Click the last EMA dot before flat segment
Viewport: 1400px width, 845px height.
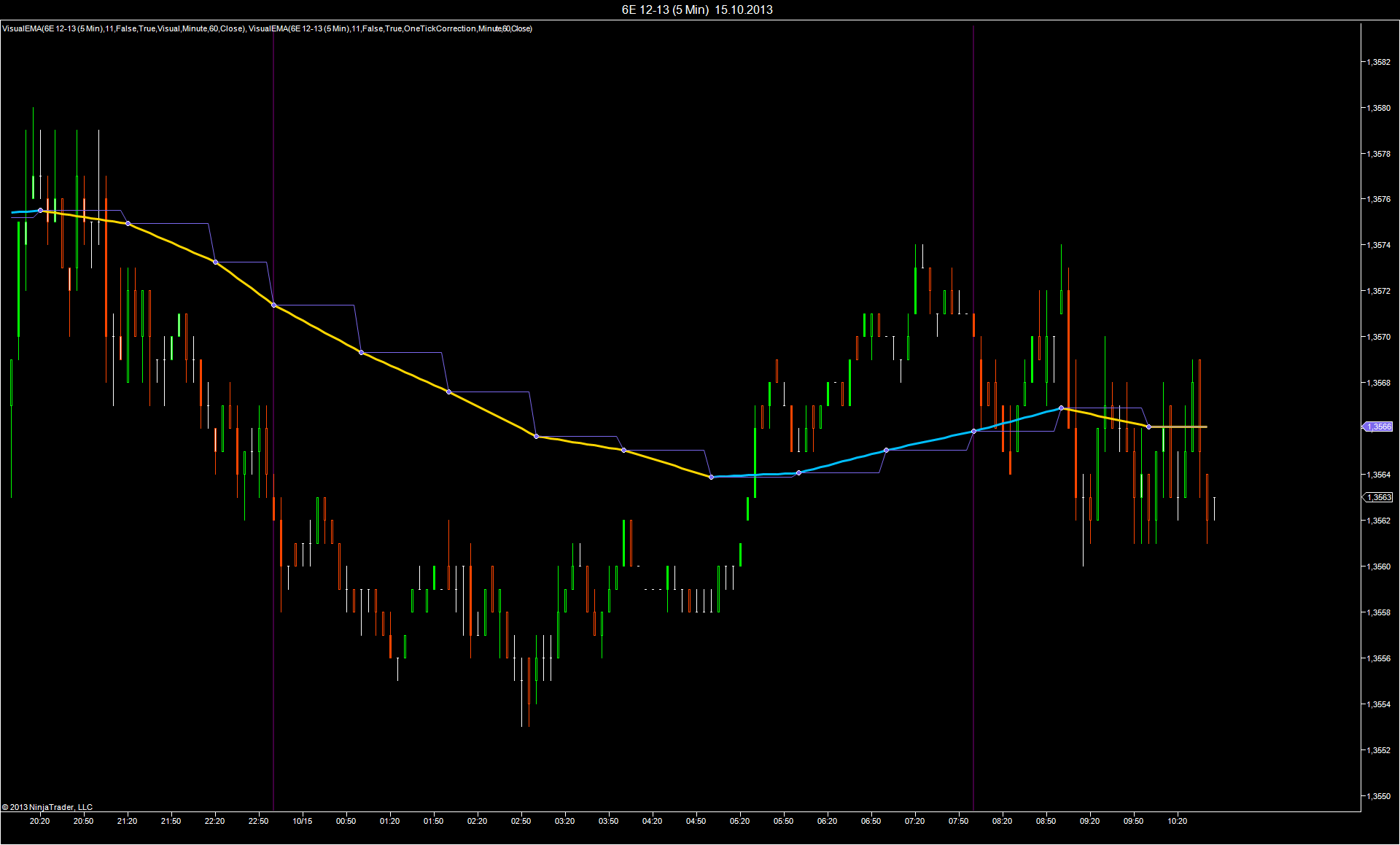coord(1149,427)
